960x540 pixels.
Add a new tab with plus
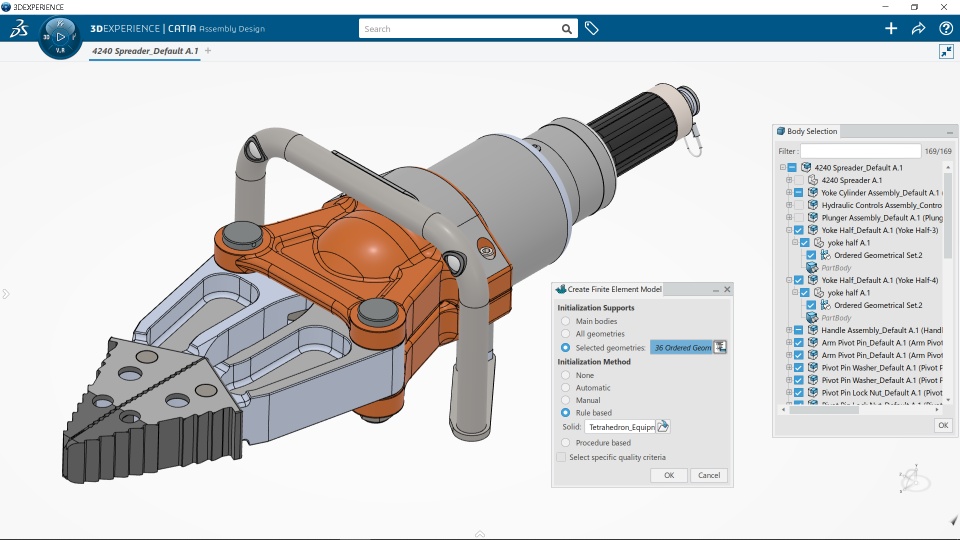point(208,50)
